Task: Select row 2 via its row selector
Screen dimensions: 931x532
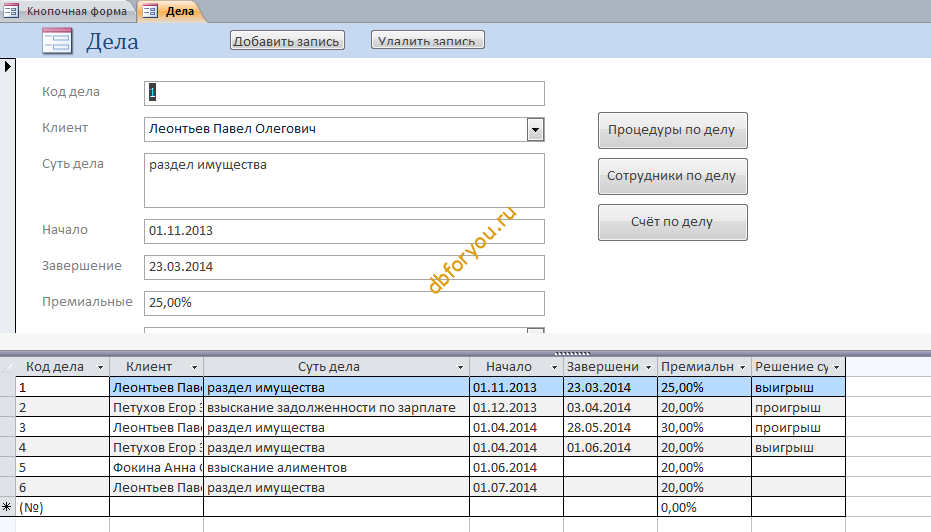Action: 7,407
